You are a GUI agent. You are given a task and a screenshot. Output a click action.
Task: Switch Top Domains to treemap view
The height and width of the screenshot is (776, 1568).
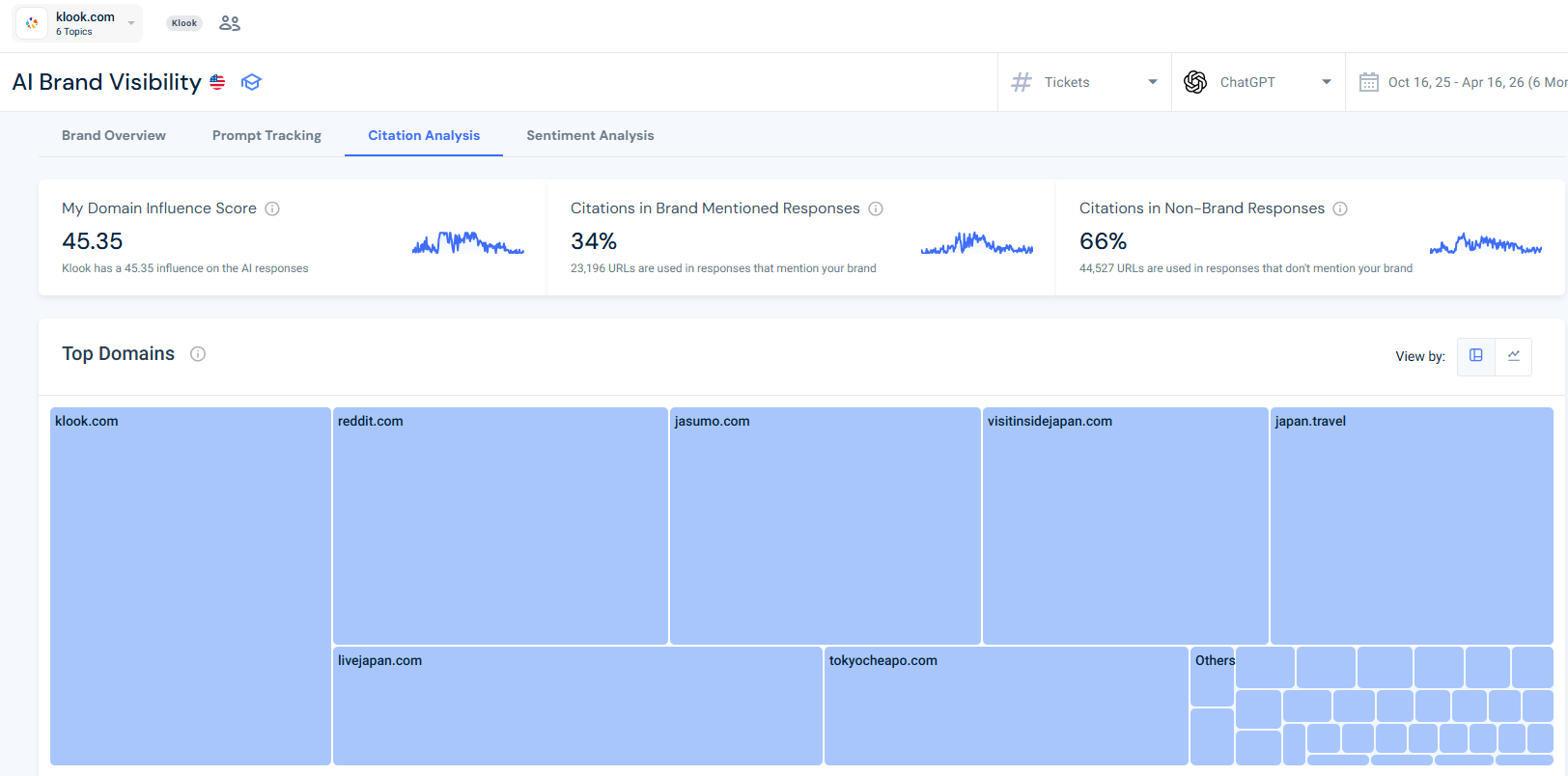[x=1476, y=356]
